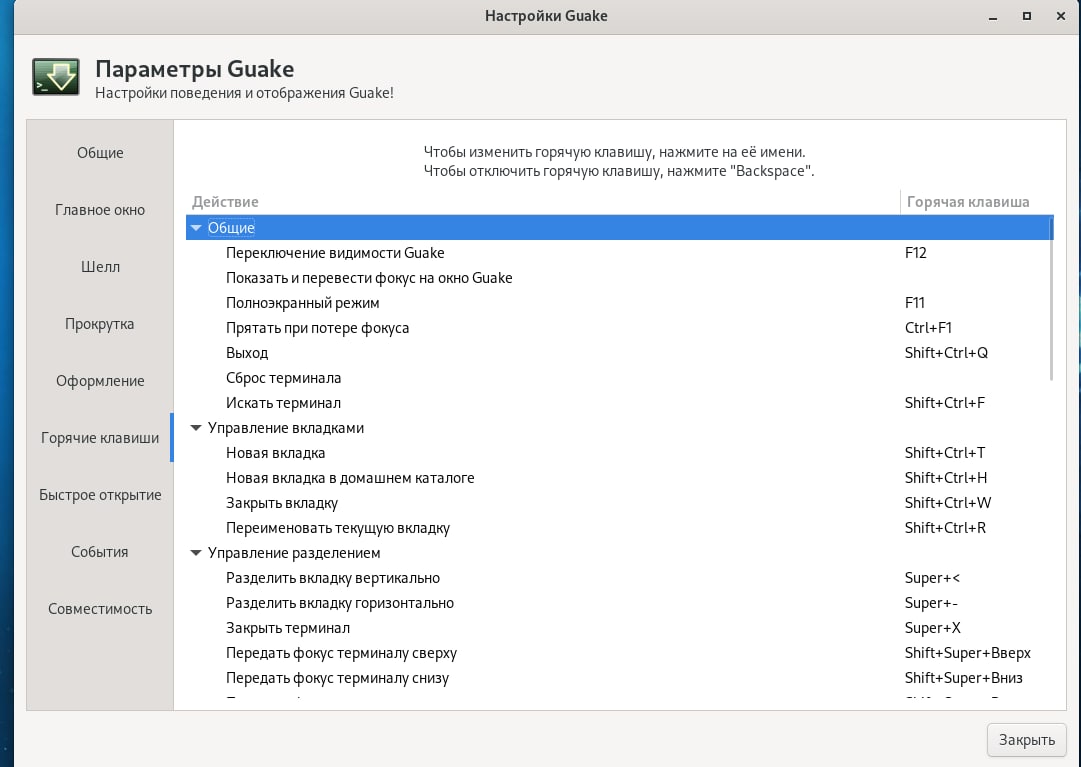This screenshot has height=767, width=1081.
Task: Select the Новая вкладка shortcut row
Action: pyautogui.click(x=276, y=453)
